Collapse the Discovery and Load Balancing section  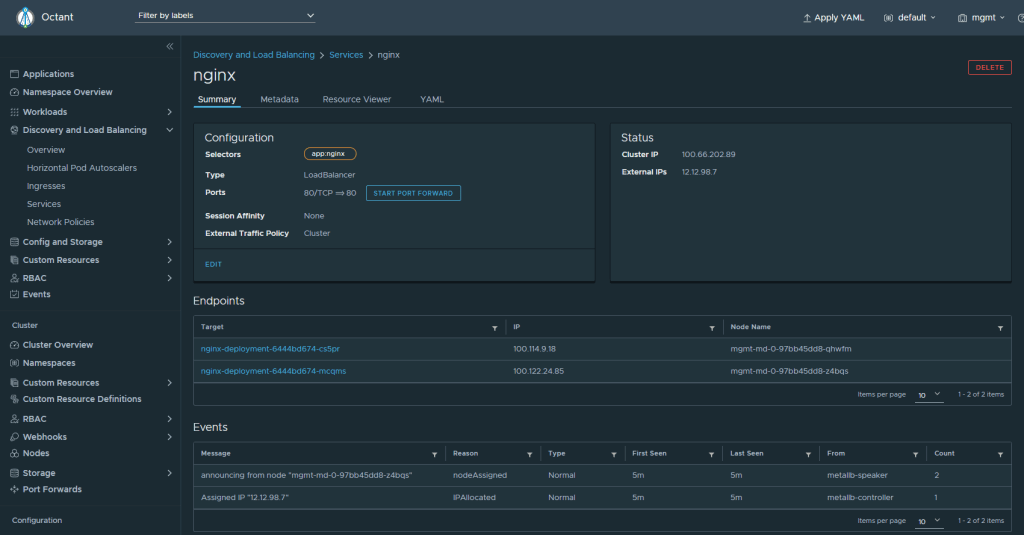[169, 130]
